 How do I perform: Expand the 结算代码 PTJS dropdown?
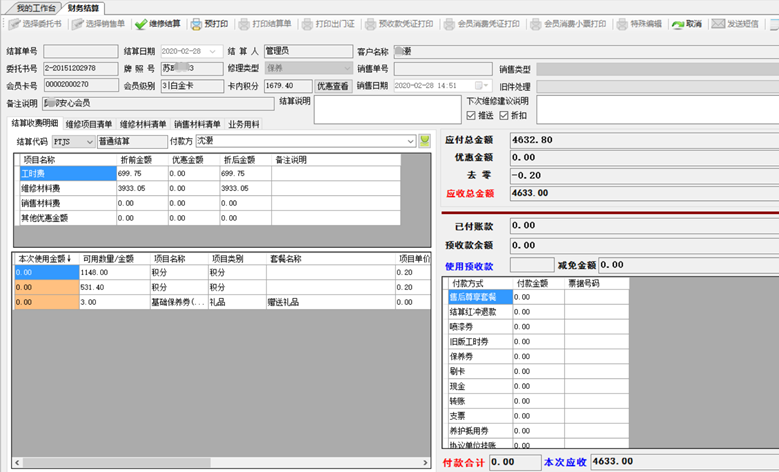(89, 141)
